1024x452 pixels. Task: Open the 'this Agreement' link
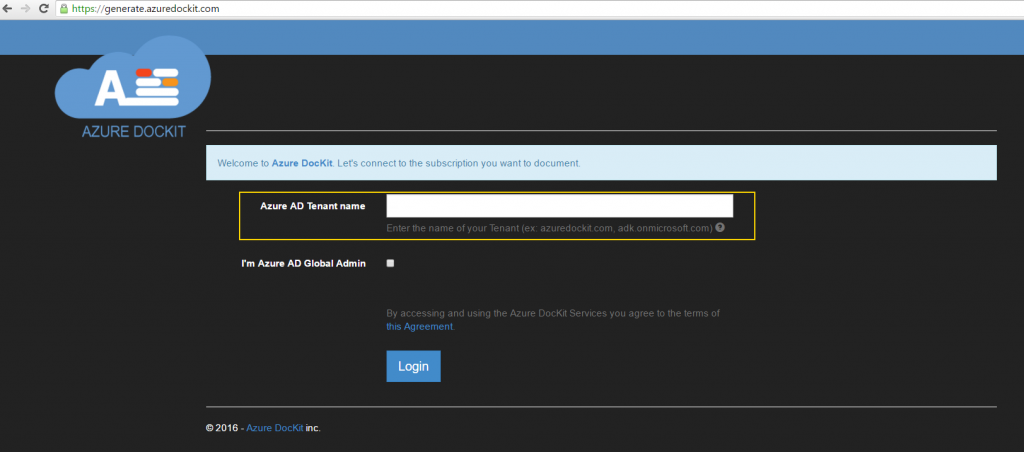pos(419,327)
